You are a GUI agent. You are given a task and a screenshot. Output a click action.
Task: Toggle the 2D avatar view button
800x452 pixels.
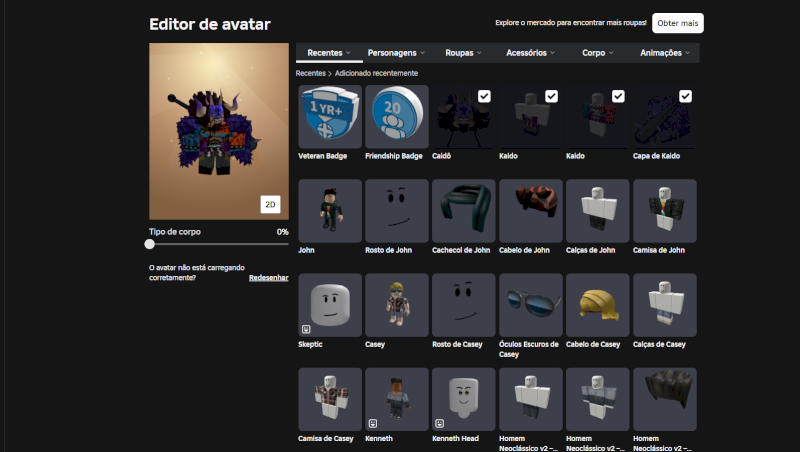270,205
